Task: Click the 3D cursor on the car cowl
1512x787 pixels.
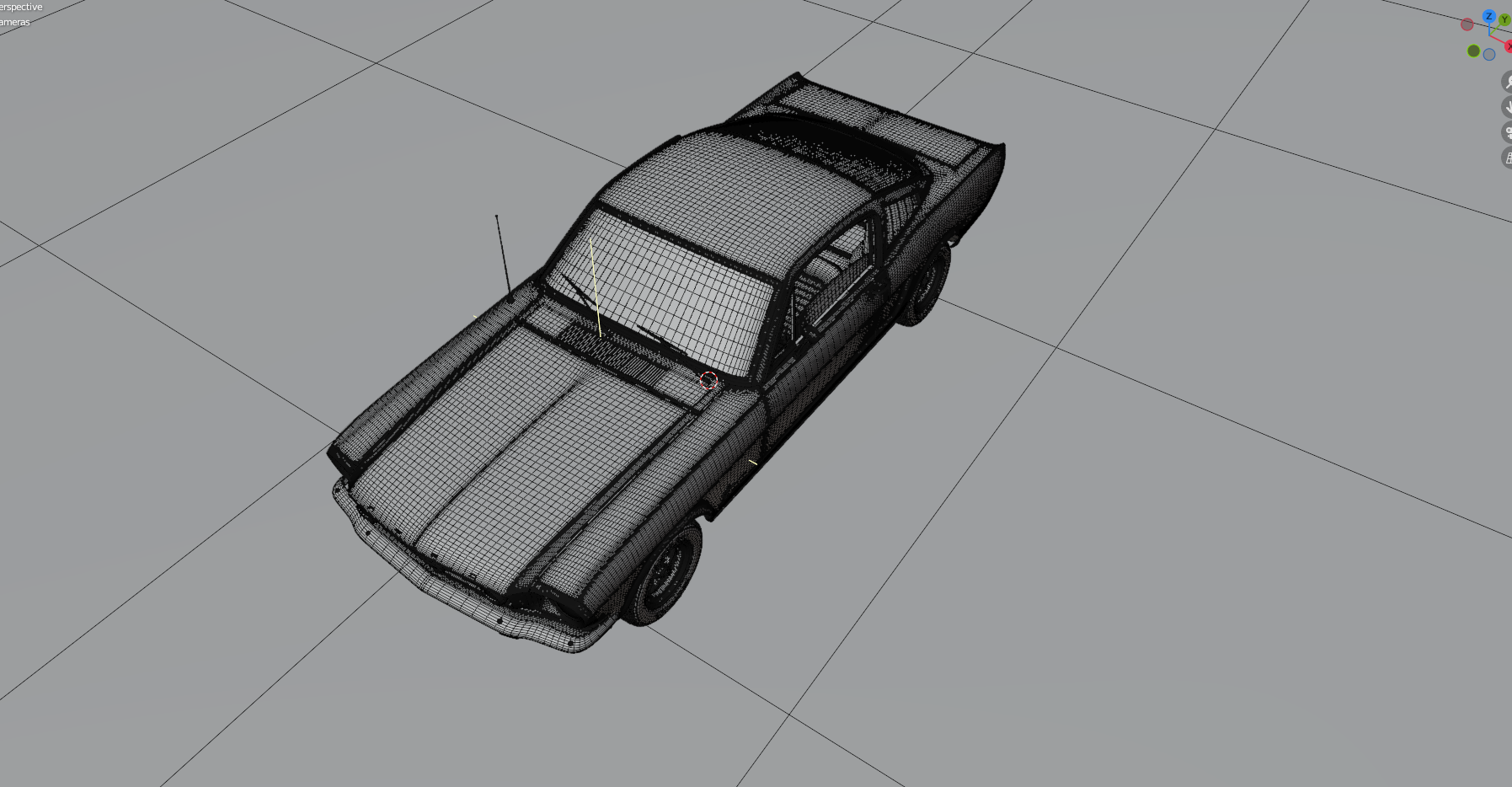Action: pos(708,381)
